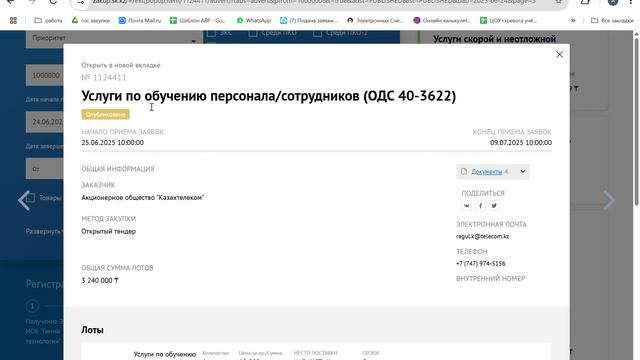
Task: Open the 'Шаблон АВР' sheet bookmark
Action: click(198, 20)
